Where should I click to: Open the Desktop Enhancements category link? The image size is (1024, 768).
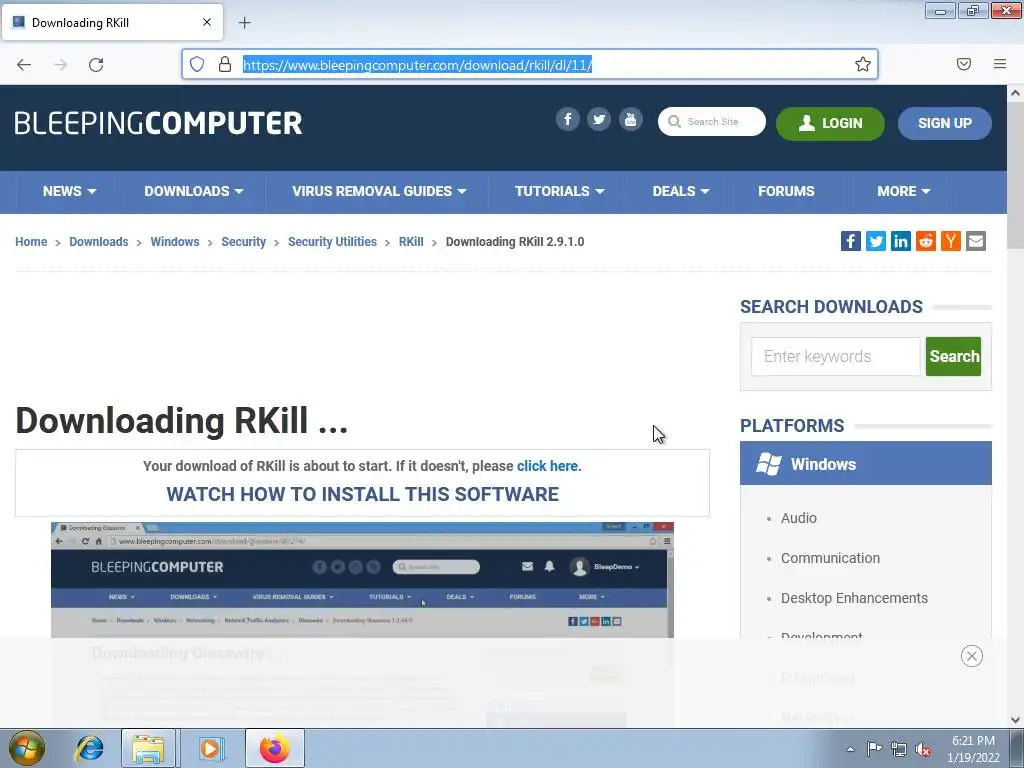pyautogui.click(x=854, y=598)
